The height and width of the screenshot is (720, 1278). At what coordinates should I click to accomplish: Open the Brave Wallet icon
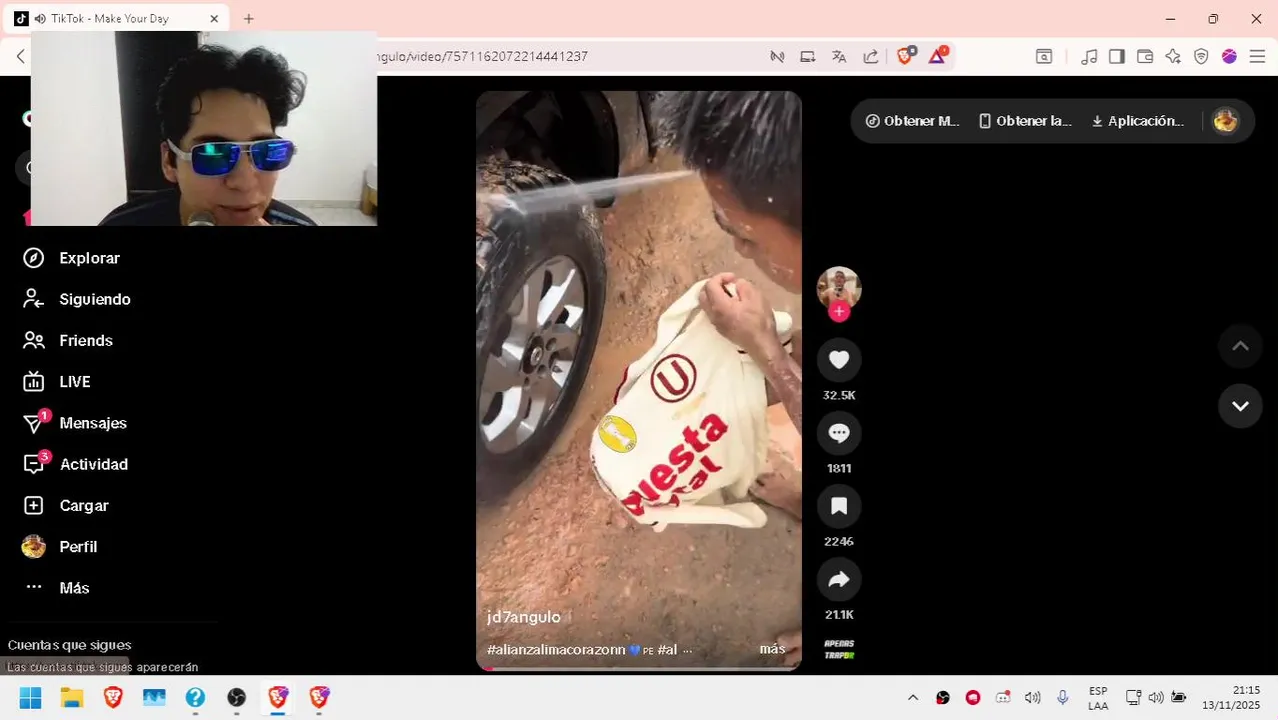pyautogui.click(x=1145, y=56)
